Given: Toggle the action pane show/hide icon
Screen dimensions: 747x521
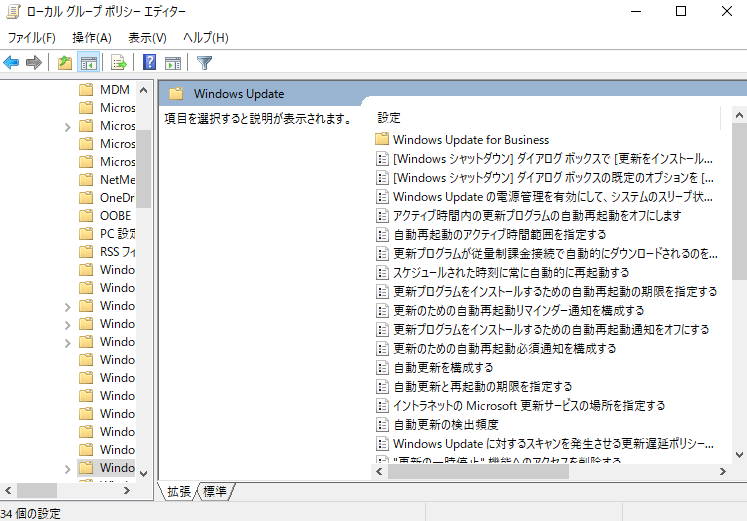Looking at the screenshot, I should coord(173,63).
